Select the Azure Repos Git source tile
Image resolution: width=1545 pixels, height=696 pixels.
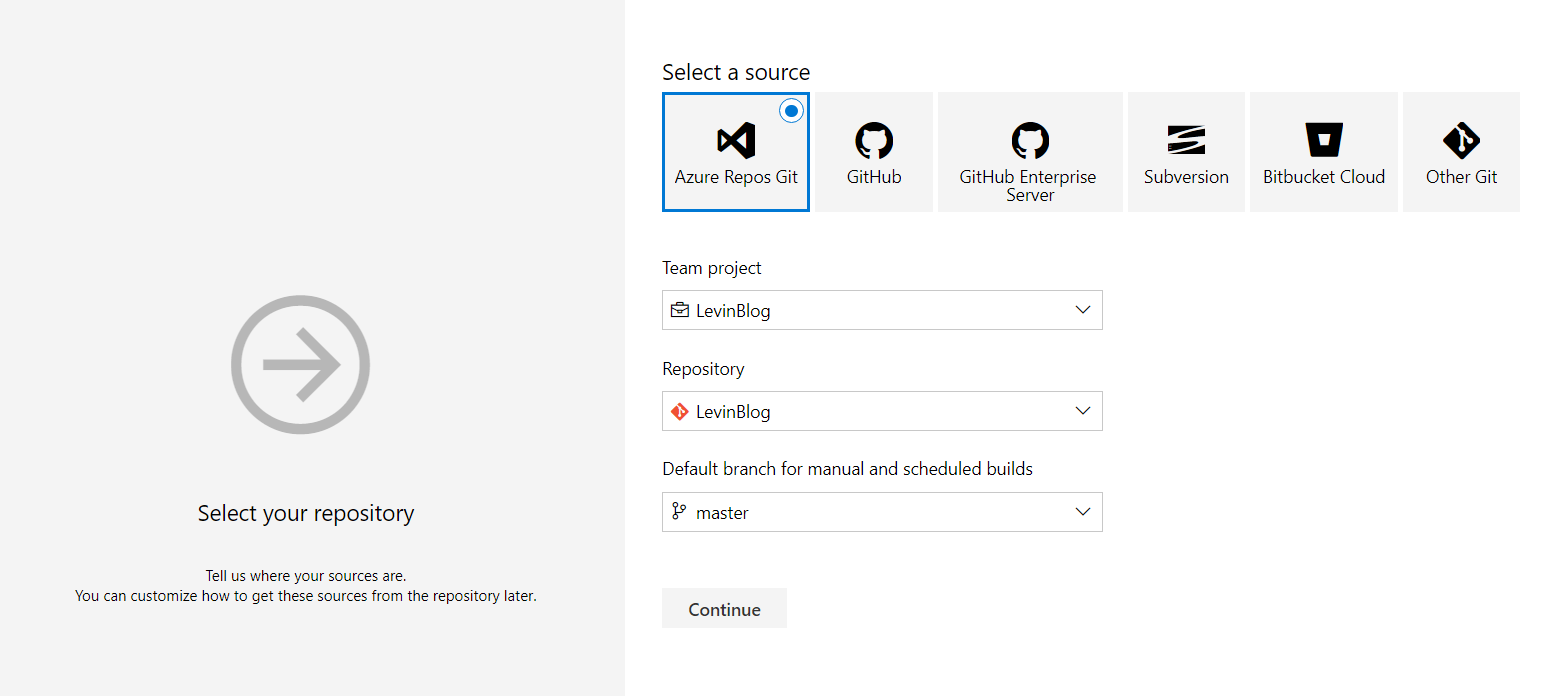point(736,152)
